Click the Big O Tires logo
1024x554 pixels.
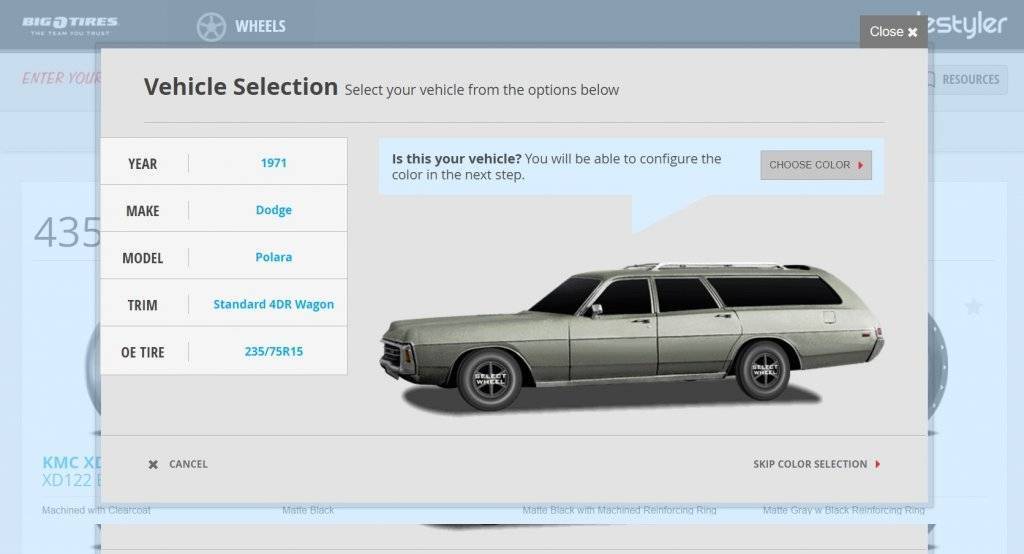[x=70, y=25]
